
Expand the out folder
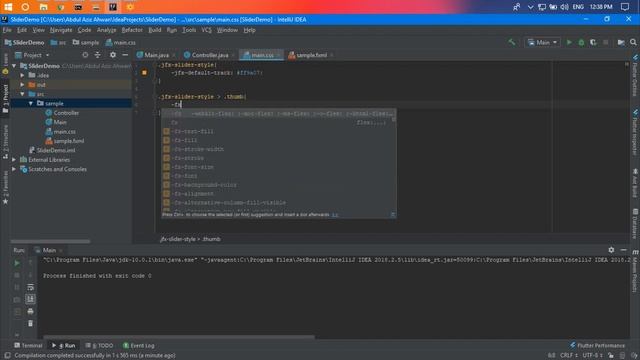[x=22, y=84]
